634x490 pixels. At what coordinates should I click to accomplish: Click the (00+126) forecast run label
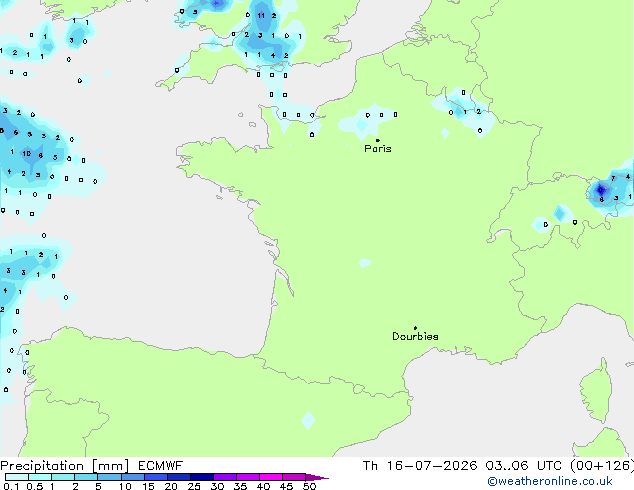[602, 466]
